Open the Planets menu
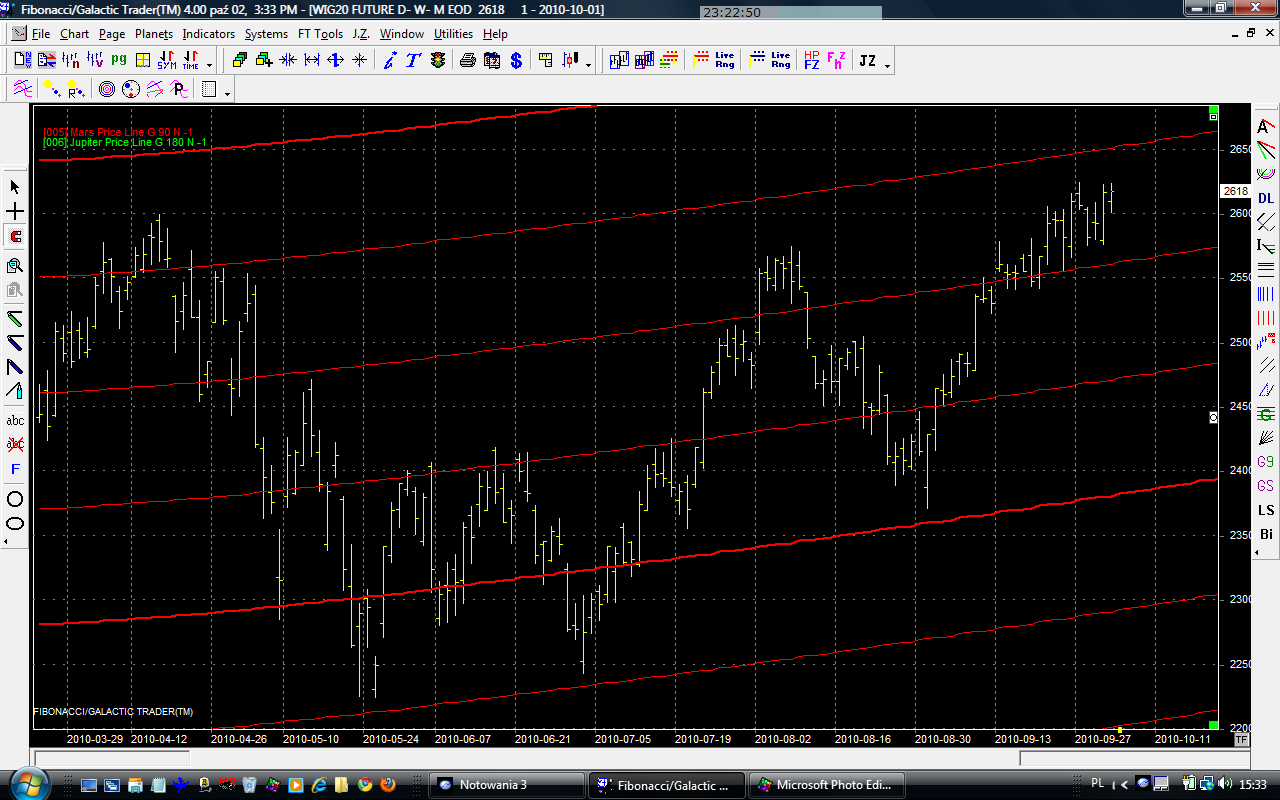1280x800 pixels. point(154,34)
